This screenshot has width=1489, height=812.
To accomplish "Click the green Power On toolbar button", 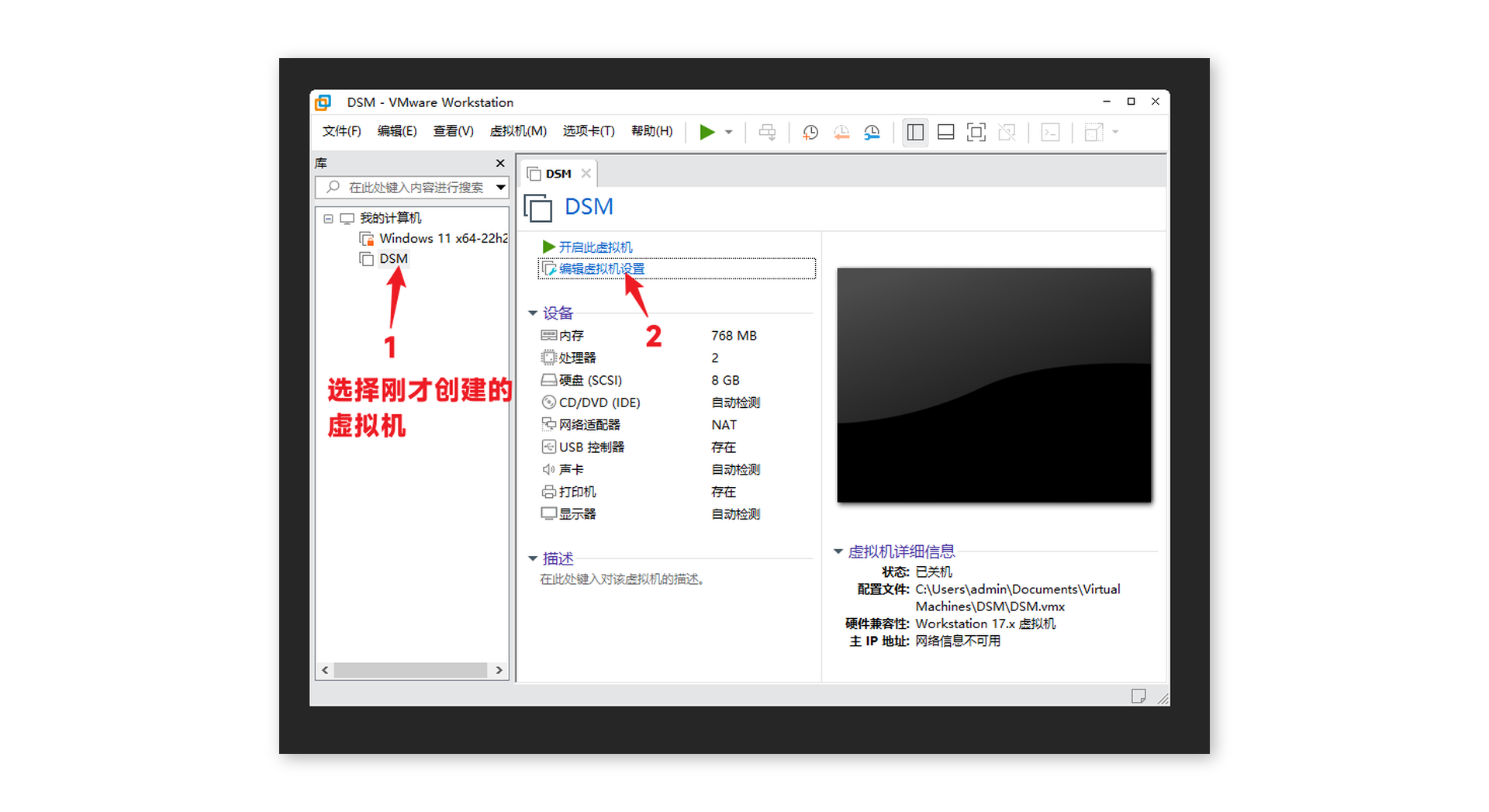I will click(x=706, y=132).
